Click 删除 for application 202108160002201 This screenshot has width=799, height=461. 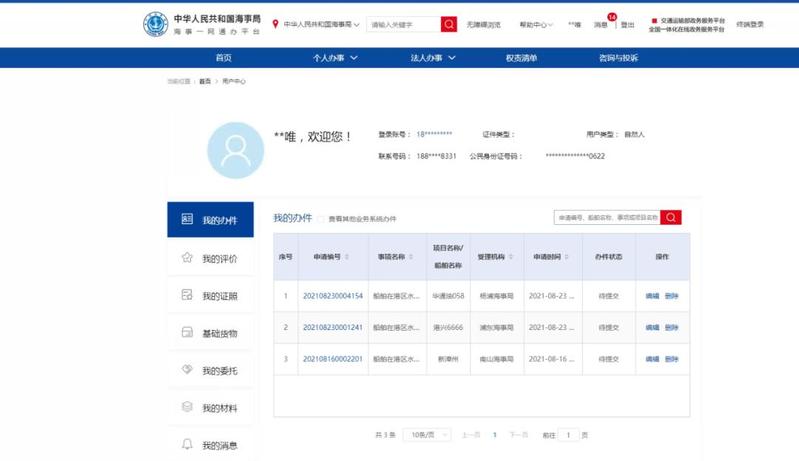(x=671, y=358)
